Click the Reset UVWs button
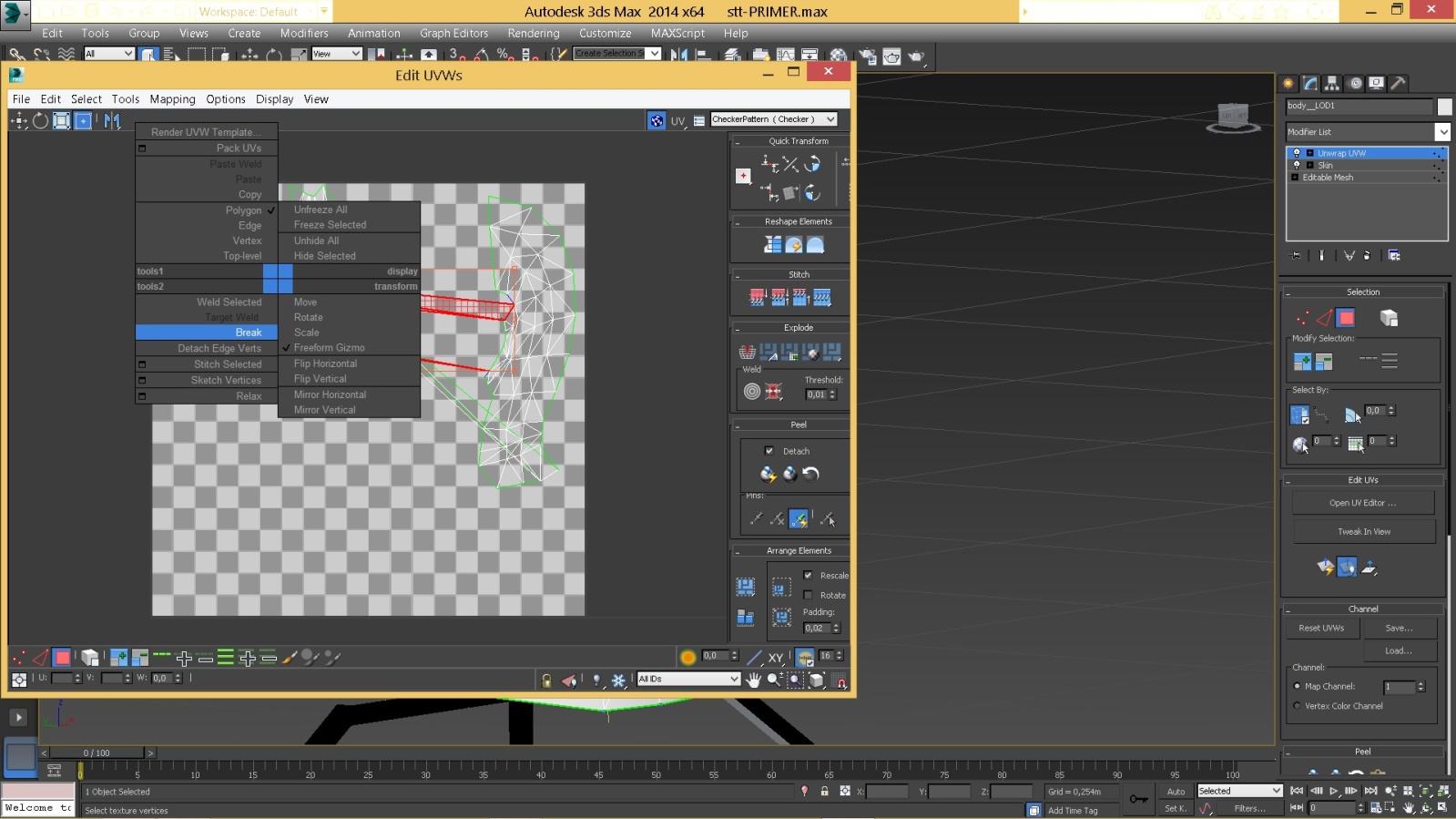This screenshot has height=819, width=1456. click(1321, 628)
